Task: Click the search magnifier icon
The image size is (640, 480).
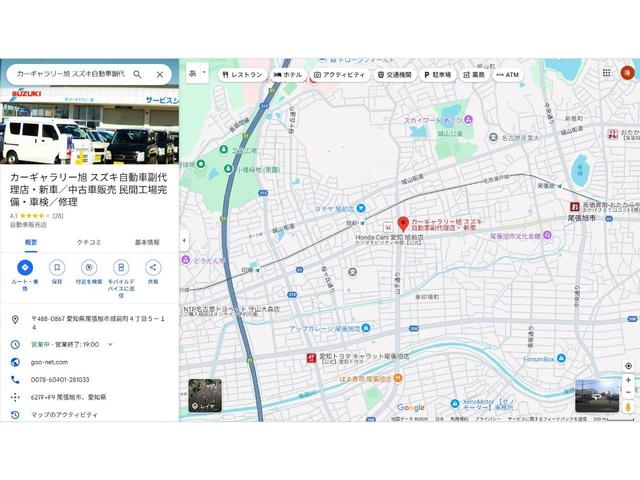Action: [137, 74]
